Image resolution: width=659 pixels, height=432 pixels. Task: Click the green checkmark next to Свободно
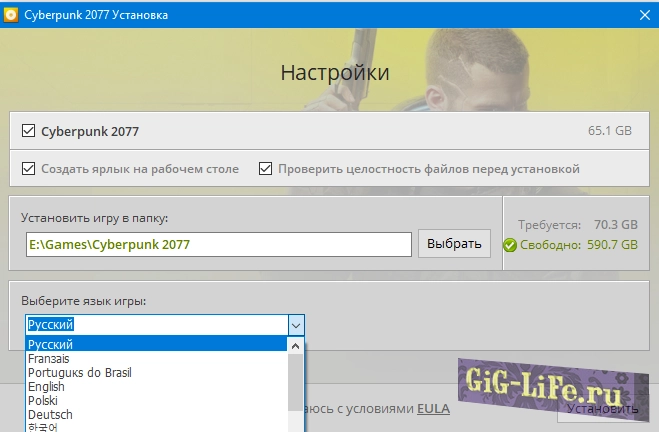point(510,245)
